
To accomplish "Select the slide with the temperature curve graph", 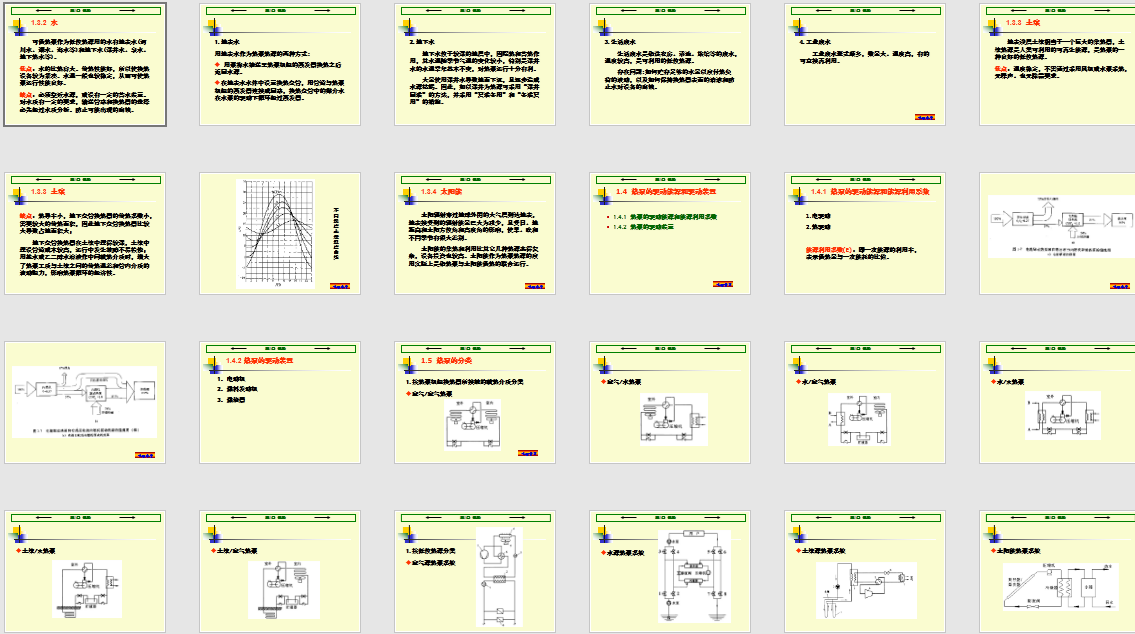I will (279, 234).
